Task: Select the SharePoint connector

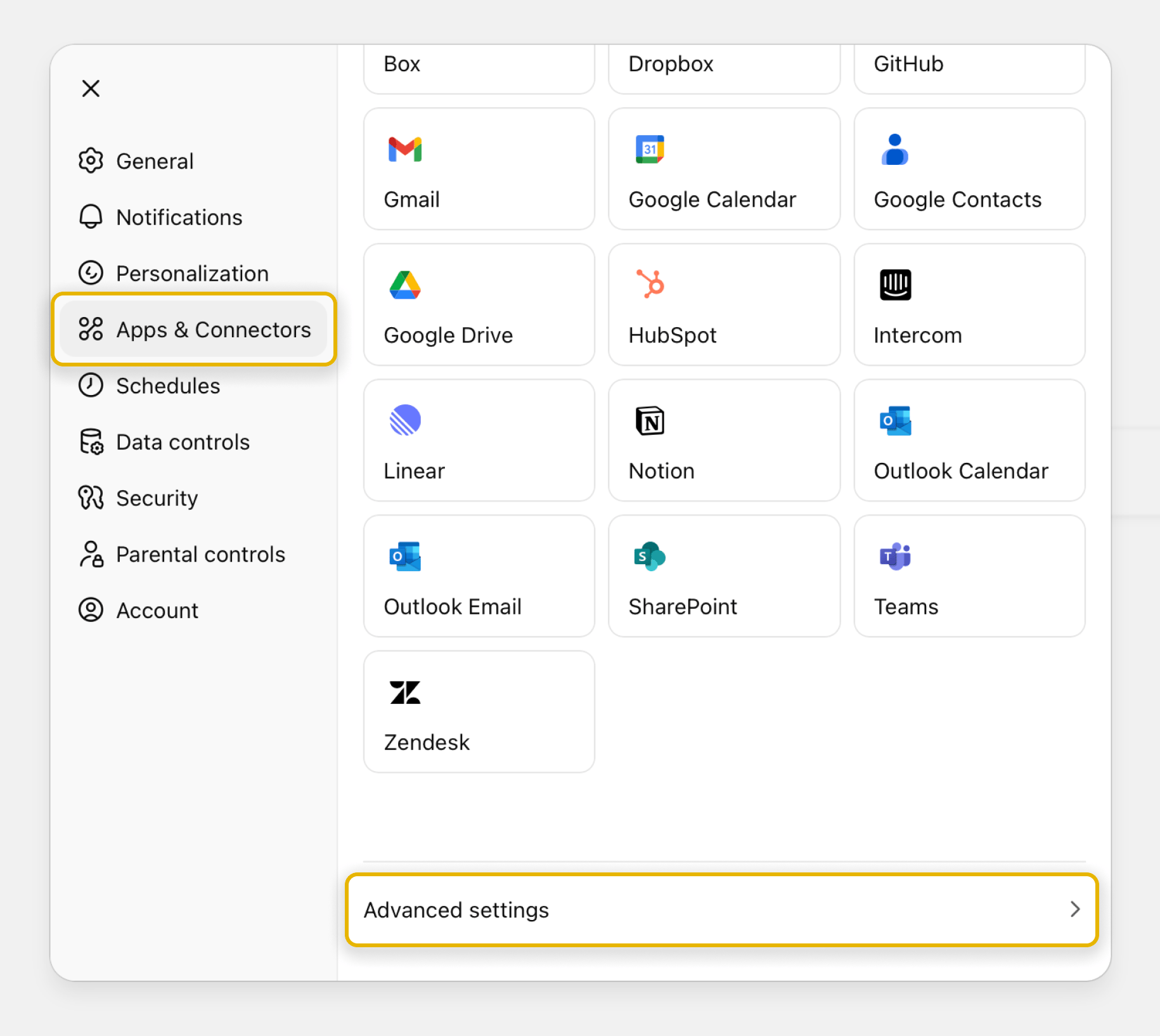Action: (x=723, y=576)
